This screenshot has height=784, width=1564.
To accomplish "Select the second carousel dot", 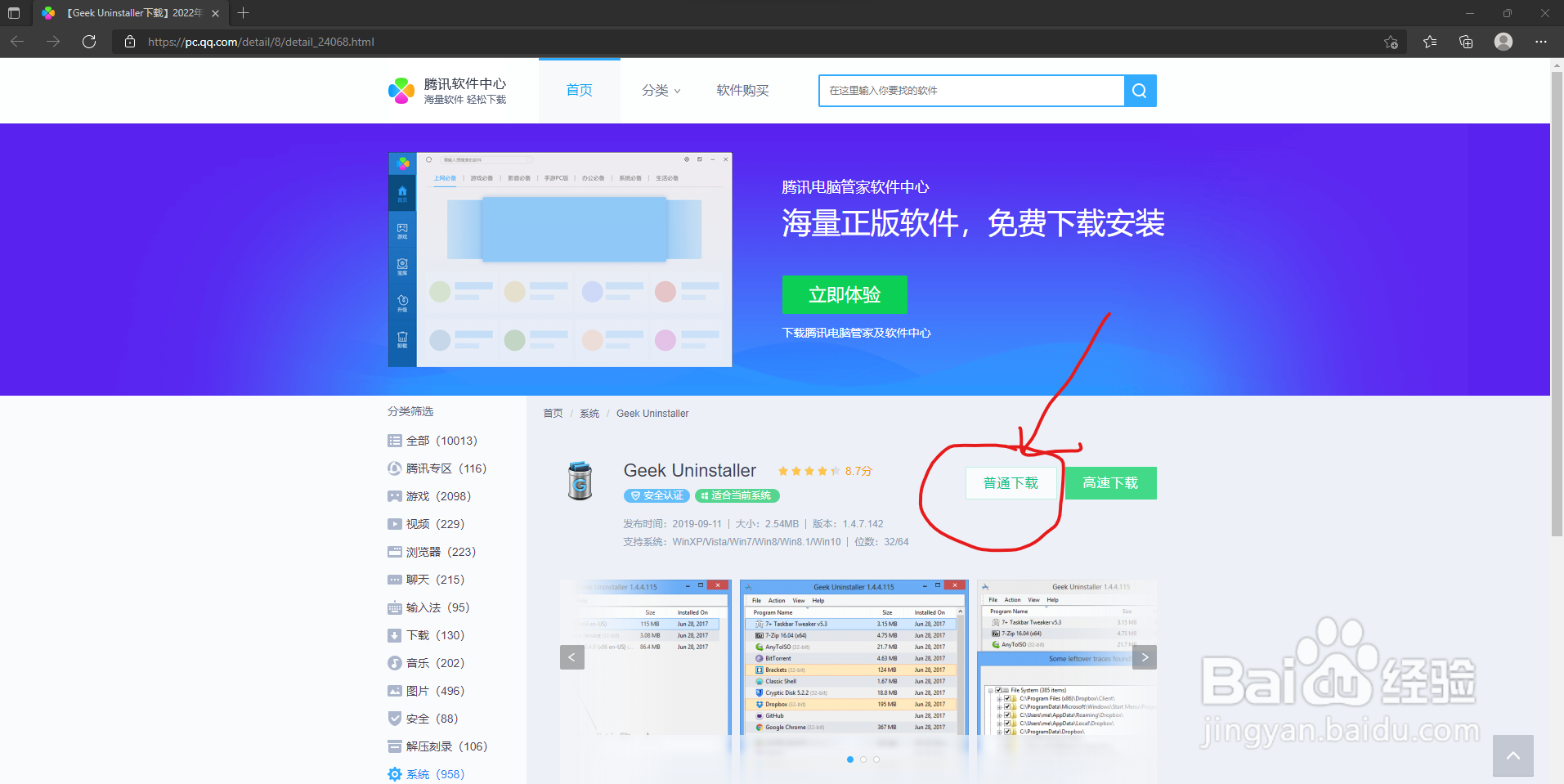I will [x=863, y=759].
